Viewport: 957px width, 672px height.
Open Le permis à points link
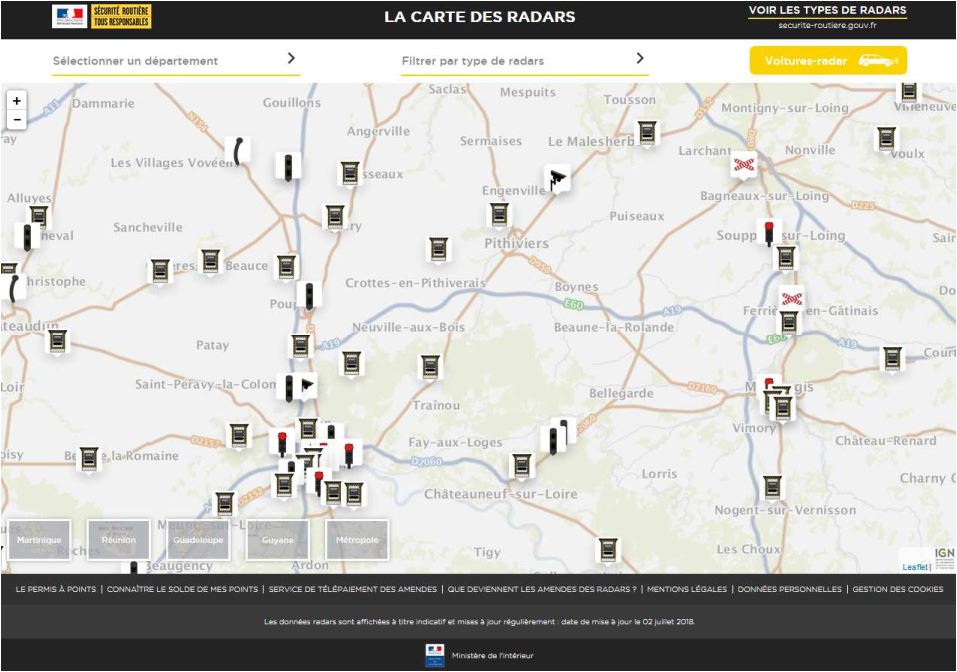pos(56,589)
